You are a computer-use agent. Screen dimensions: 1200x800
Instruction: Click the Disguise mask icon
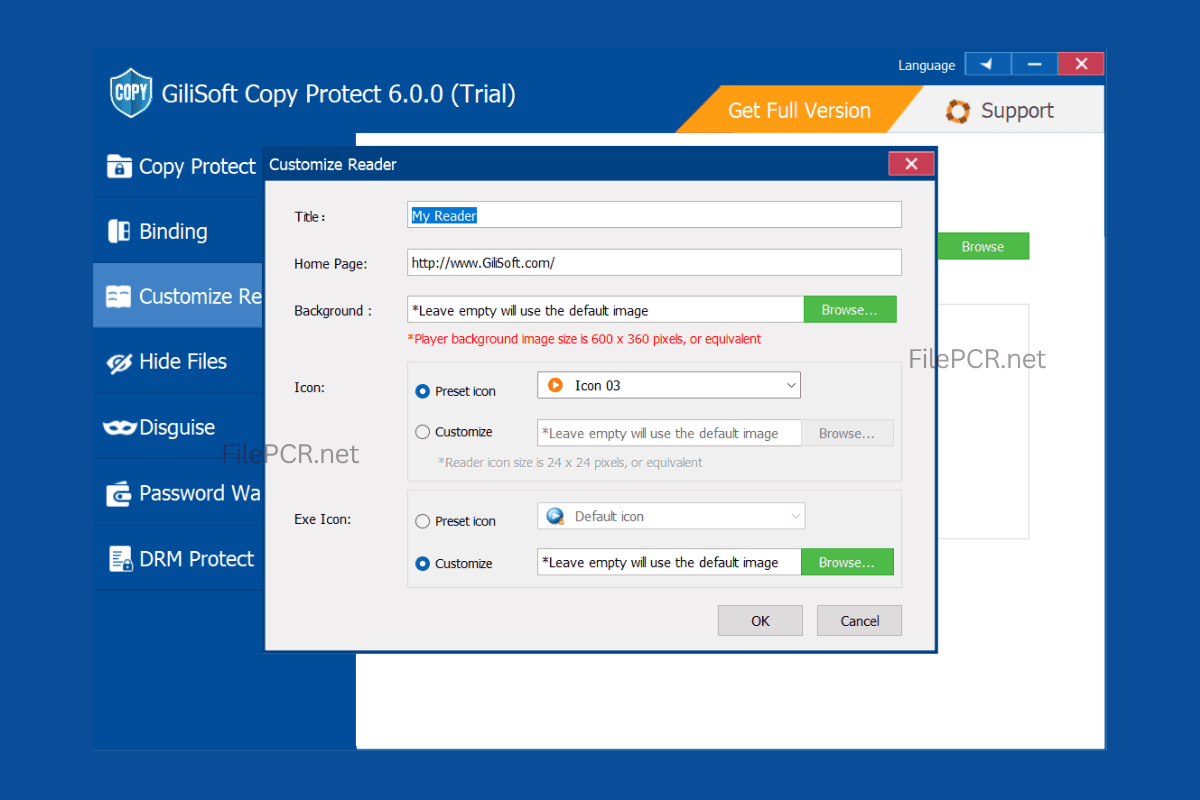[119, 427]
